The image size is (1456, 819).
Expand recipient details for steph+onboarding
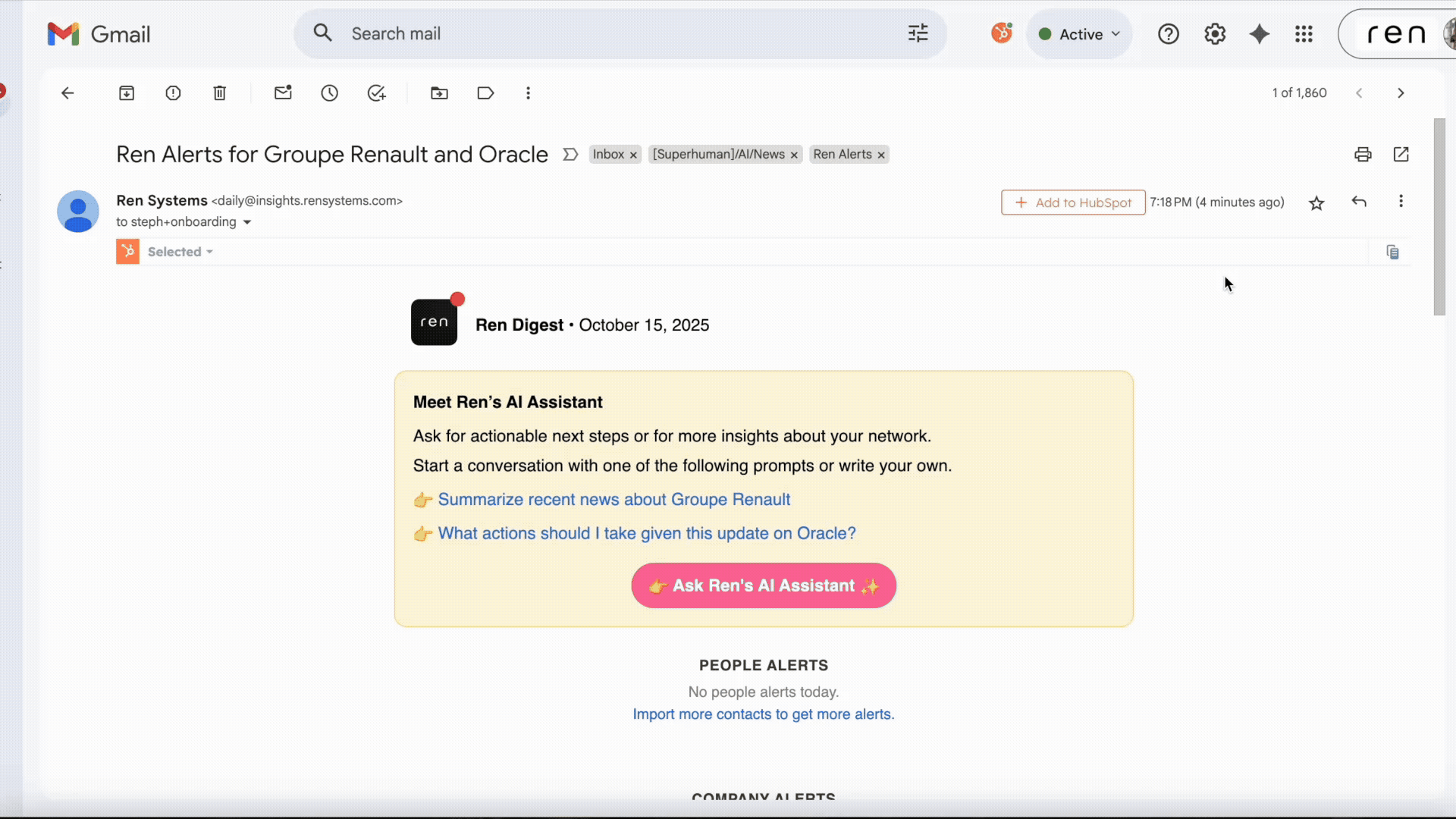point(246,222)
